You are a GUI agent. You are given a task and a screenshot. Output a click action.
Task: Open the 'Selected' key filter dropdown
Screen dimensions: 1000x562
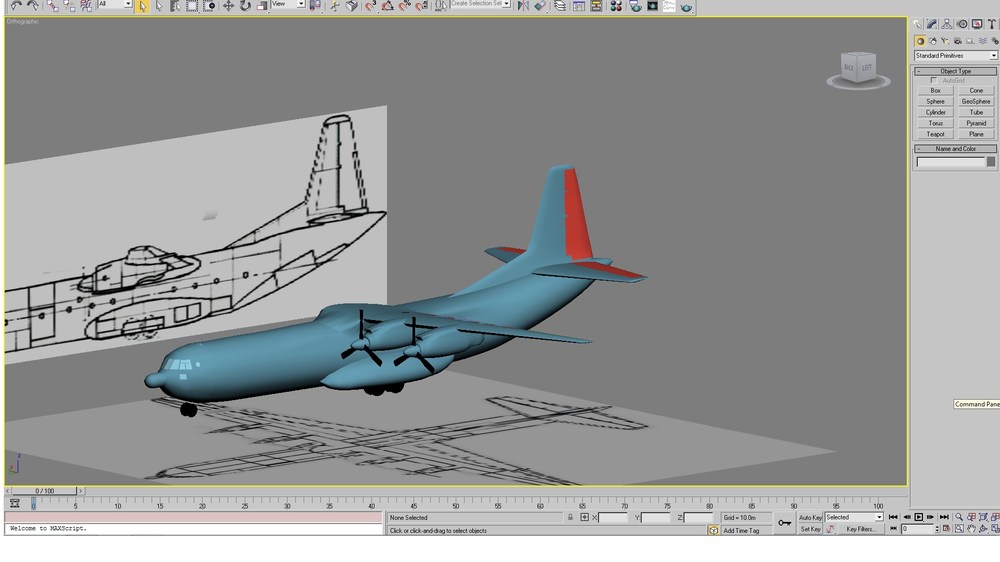(x=854, y=517)
